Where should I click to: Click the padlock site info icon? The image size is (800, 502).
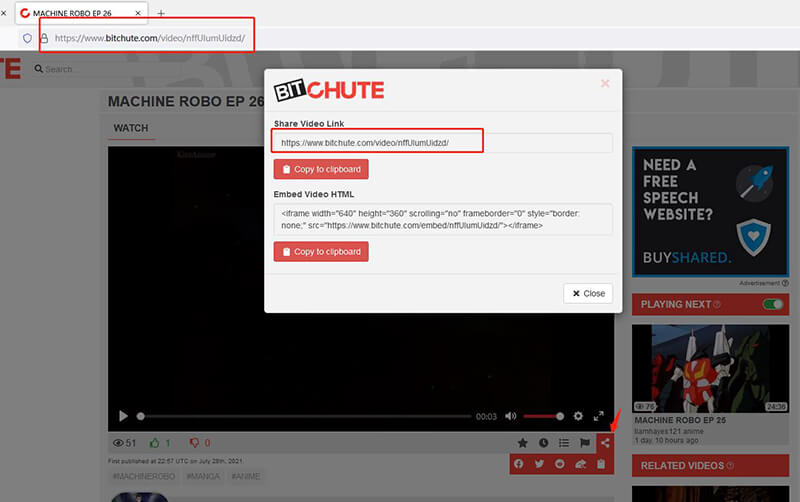point(44,38)
